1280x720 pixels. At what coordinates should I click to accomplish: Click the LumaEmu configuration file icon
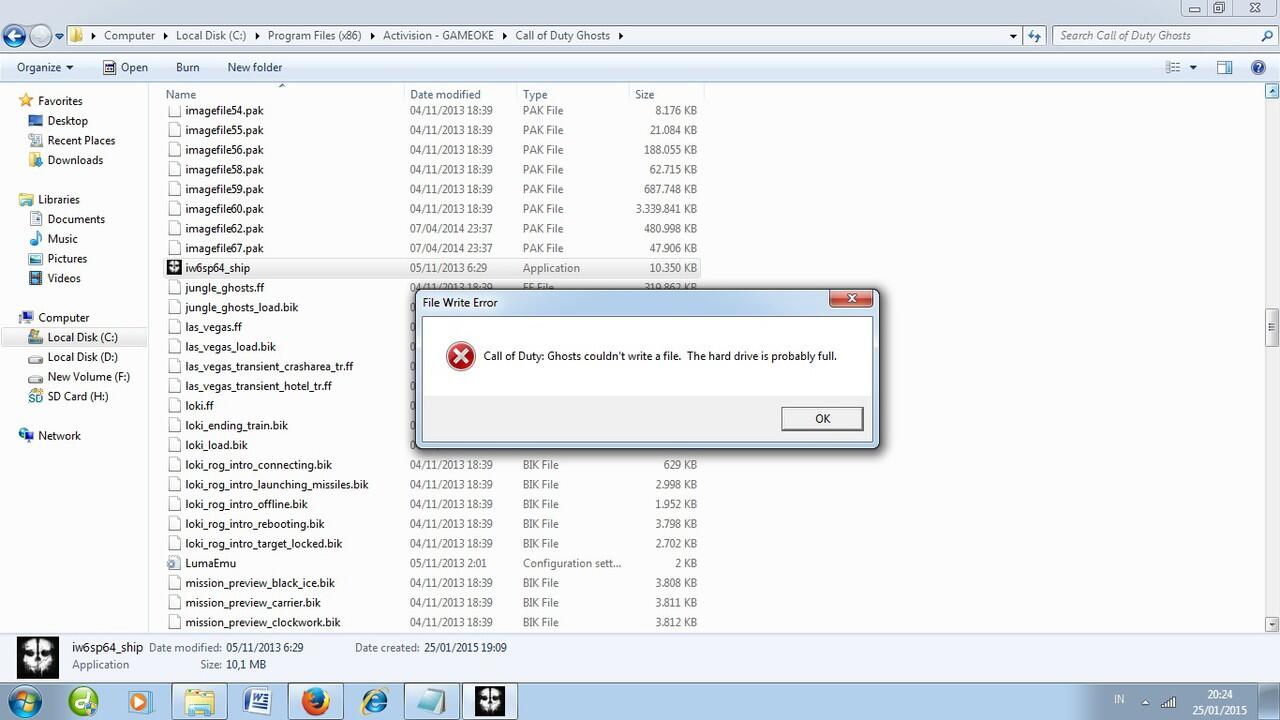174,563
